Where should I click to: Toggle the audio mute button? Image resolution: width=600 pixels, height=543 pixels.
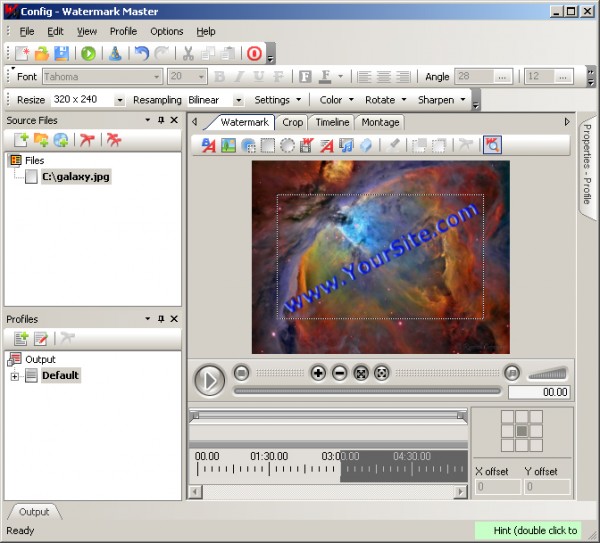pos(512,373)
